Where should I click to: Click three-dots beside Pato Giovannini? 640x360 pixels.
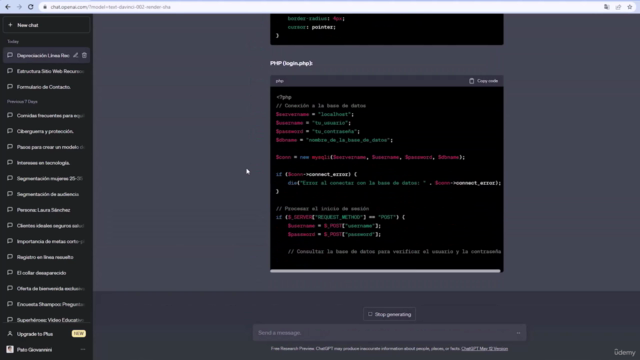[x=83, y=350]
